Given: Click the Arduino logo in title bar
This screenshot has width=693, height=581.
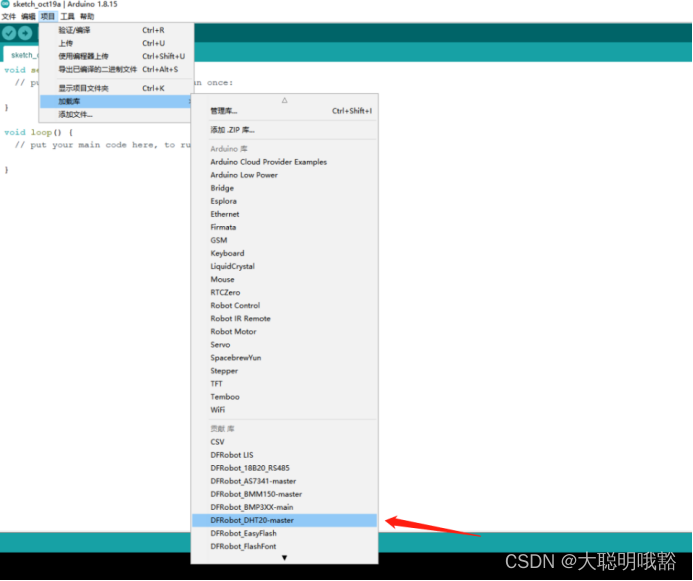Looking at the screenshot, I should coord(5,4).
